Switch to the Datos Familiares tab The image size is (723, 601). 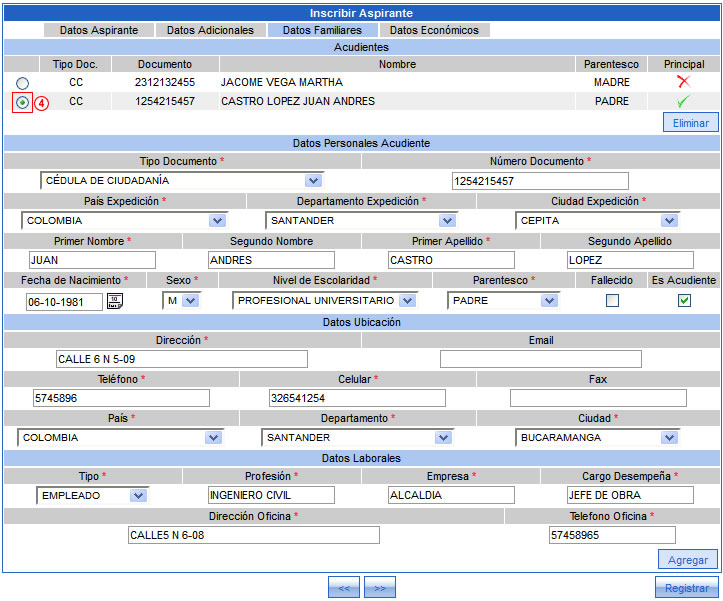pos(322,30)
